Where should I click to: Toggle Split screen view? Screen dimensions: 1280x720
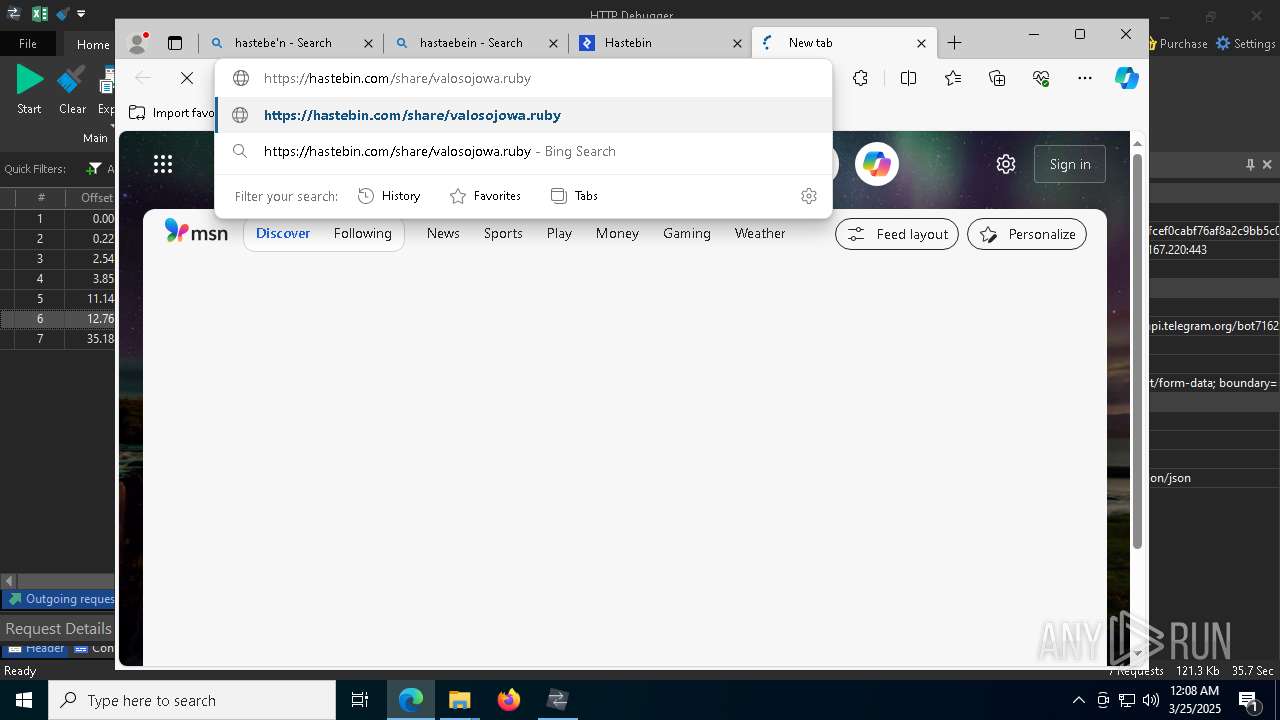pyautogui.click(x=908, y=78)
